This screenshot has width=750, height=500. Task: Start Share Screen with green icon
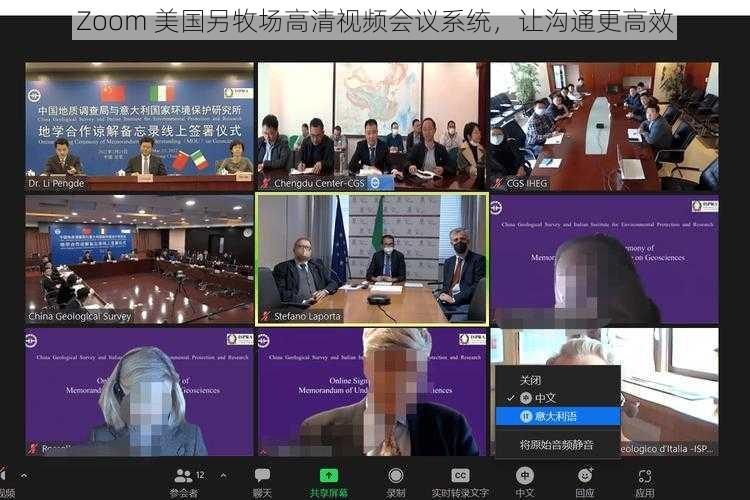point(329,475)
